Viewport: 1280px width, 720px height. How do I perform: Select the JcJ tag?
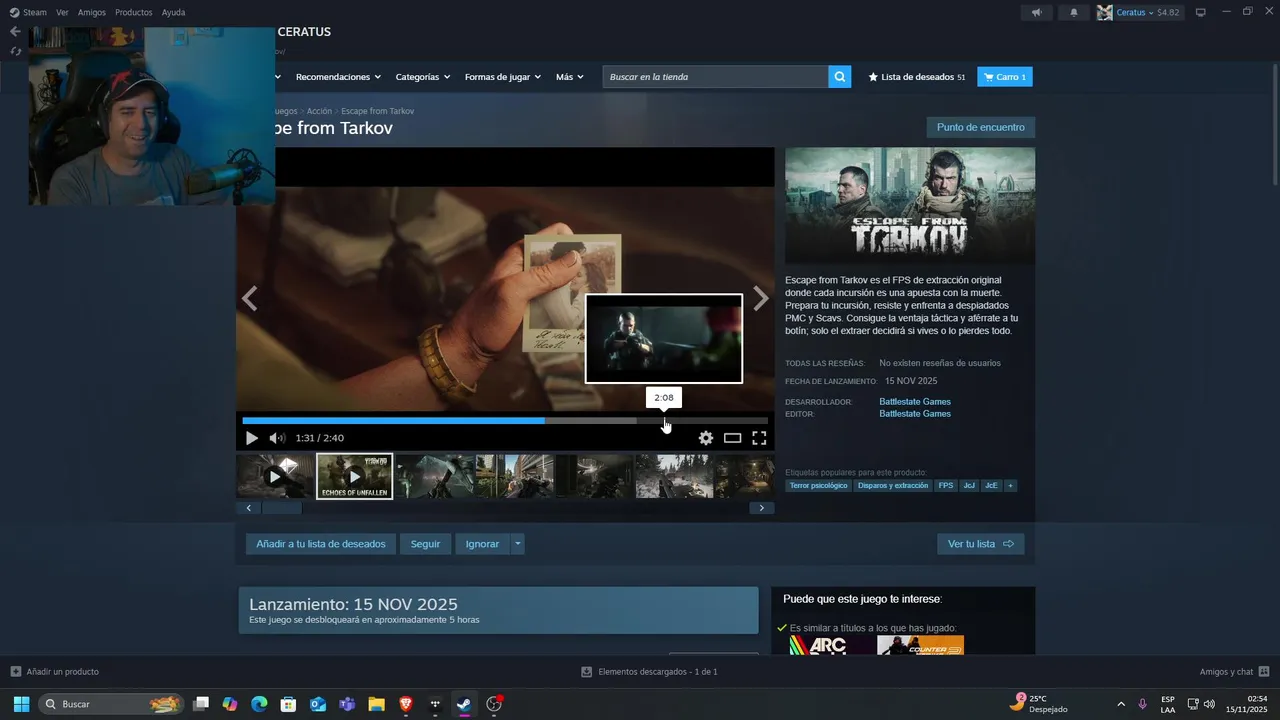(969, 486)
